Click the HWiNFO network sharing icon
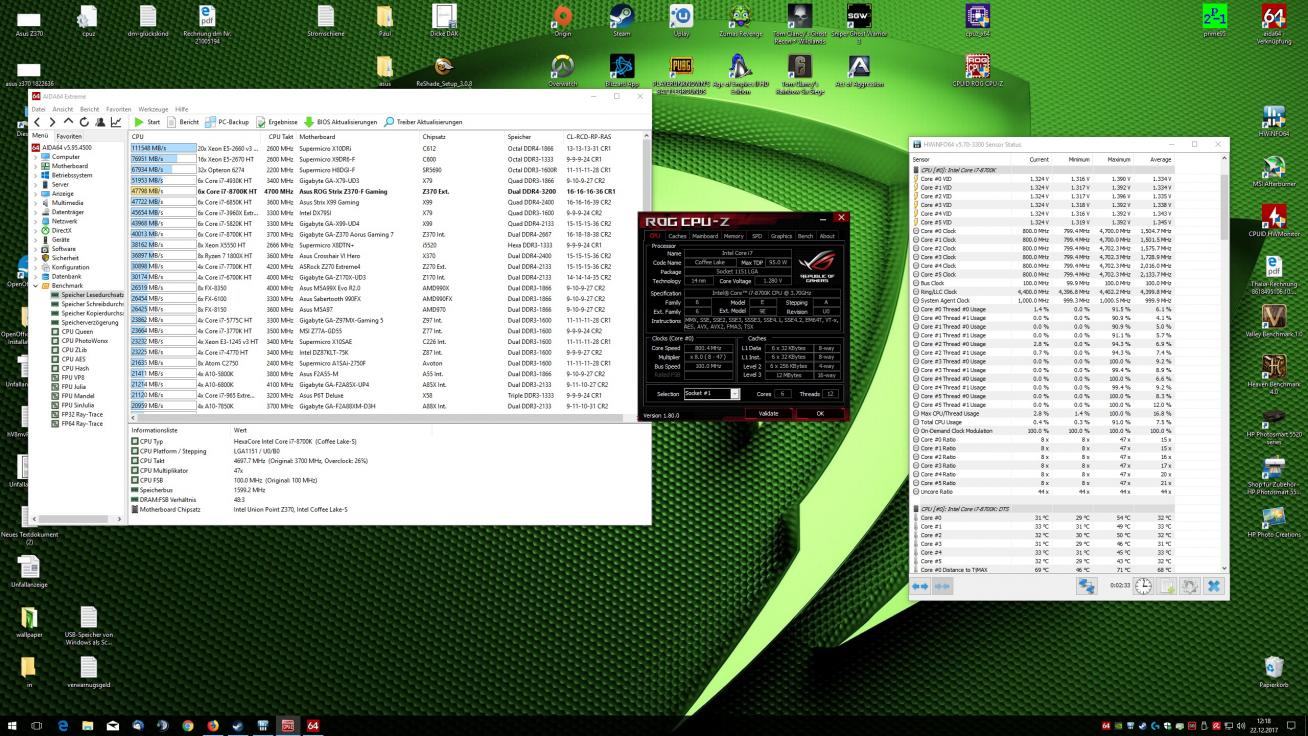 point(1085,587)
